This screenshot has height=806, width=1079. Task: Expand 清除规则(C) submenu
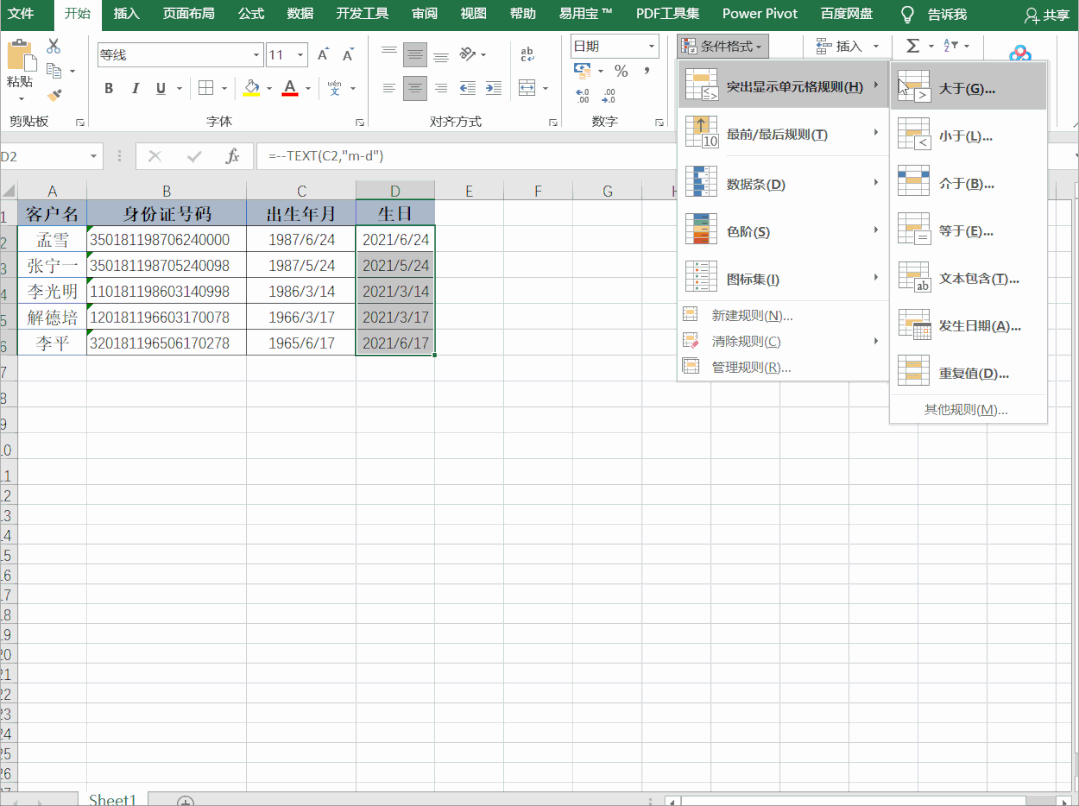[784, 341]
